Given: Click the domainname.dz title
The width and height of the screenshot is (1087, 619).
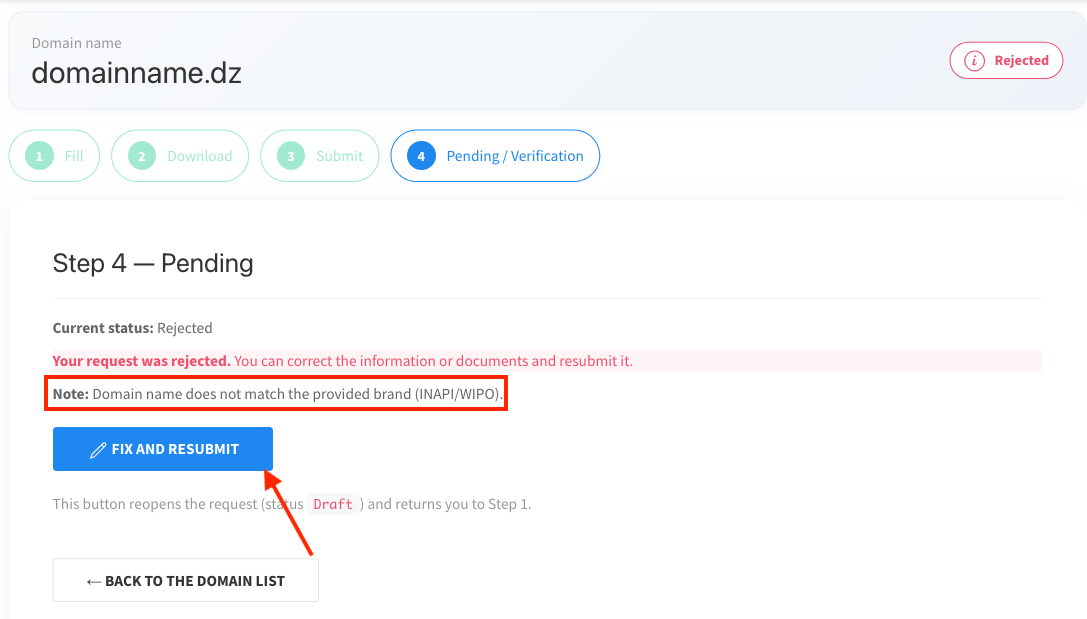Looking at the screenshot, I should click(137, 73).
